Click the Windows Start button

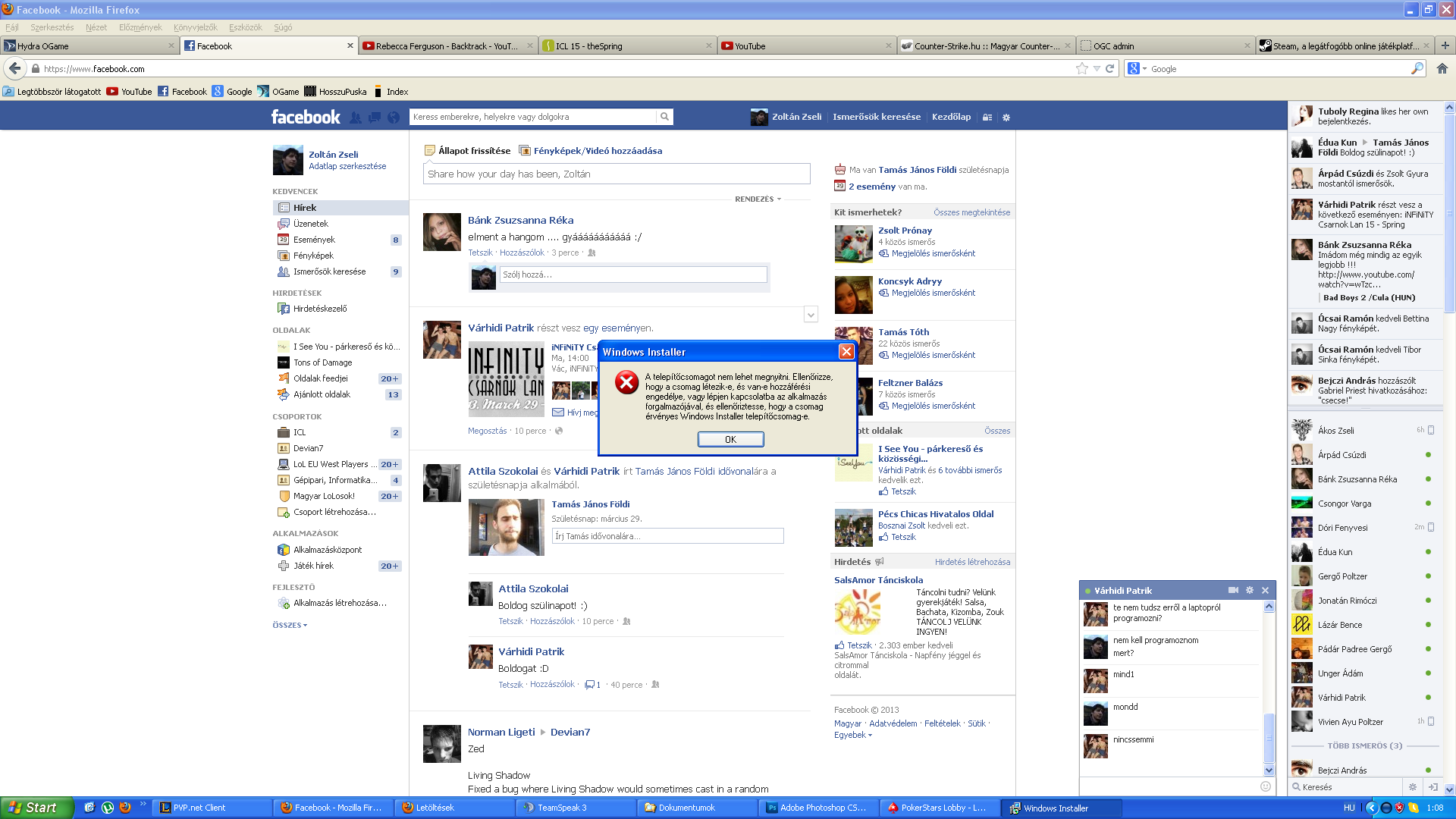click(x=36, y=808)
